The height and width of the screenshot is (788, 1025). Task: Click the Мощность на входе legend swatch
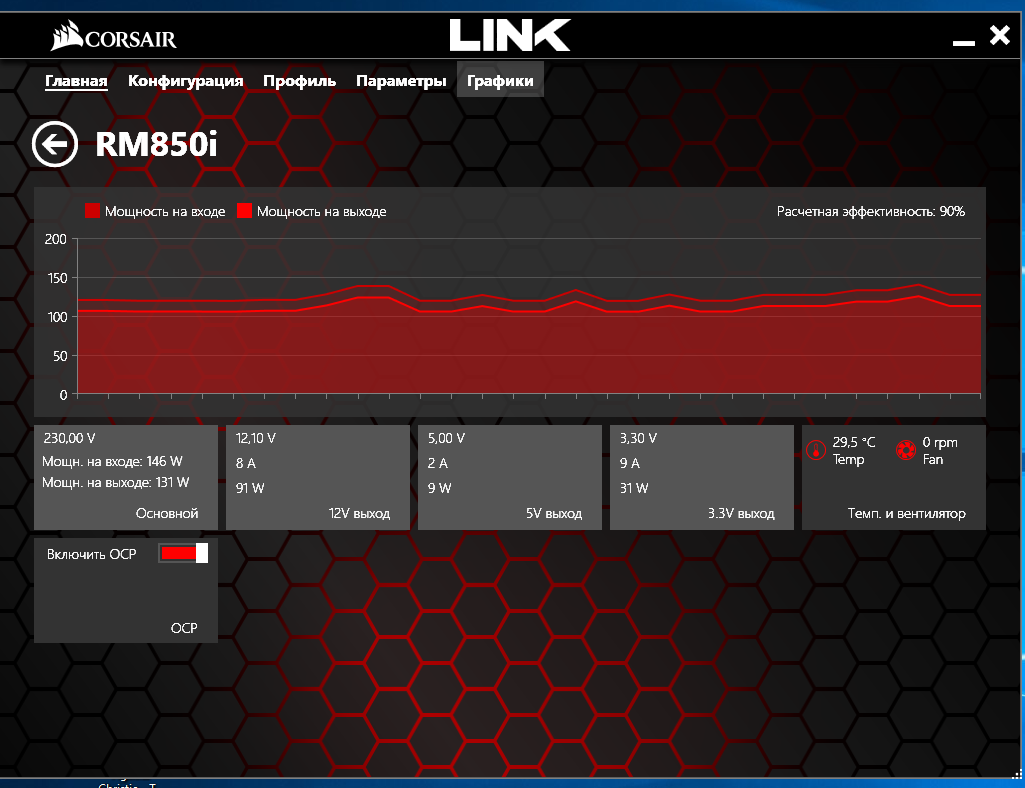[92, 211]
